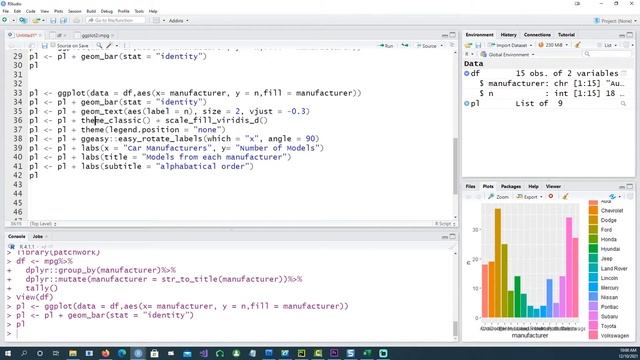Open Project (None) dropdown
This screenshot has width=640, height=360.
(x=615, y=20)
